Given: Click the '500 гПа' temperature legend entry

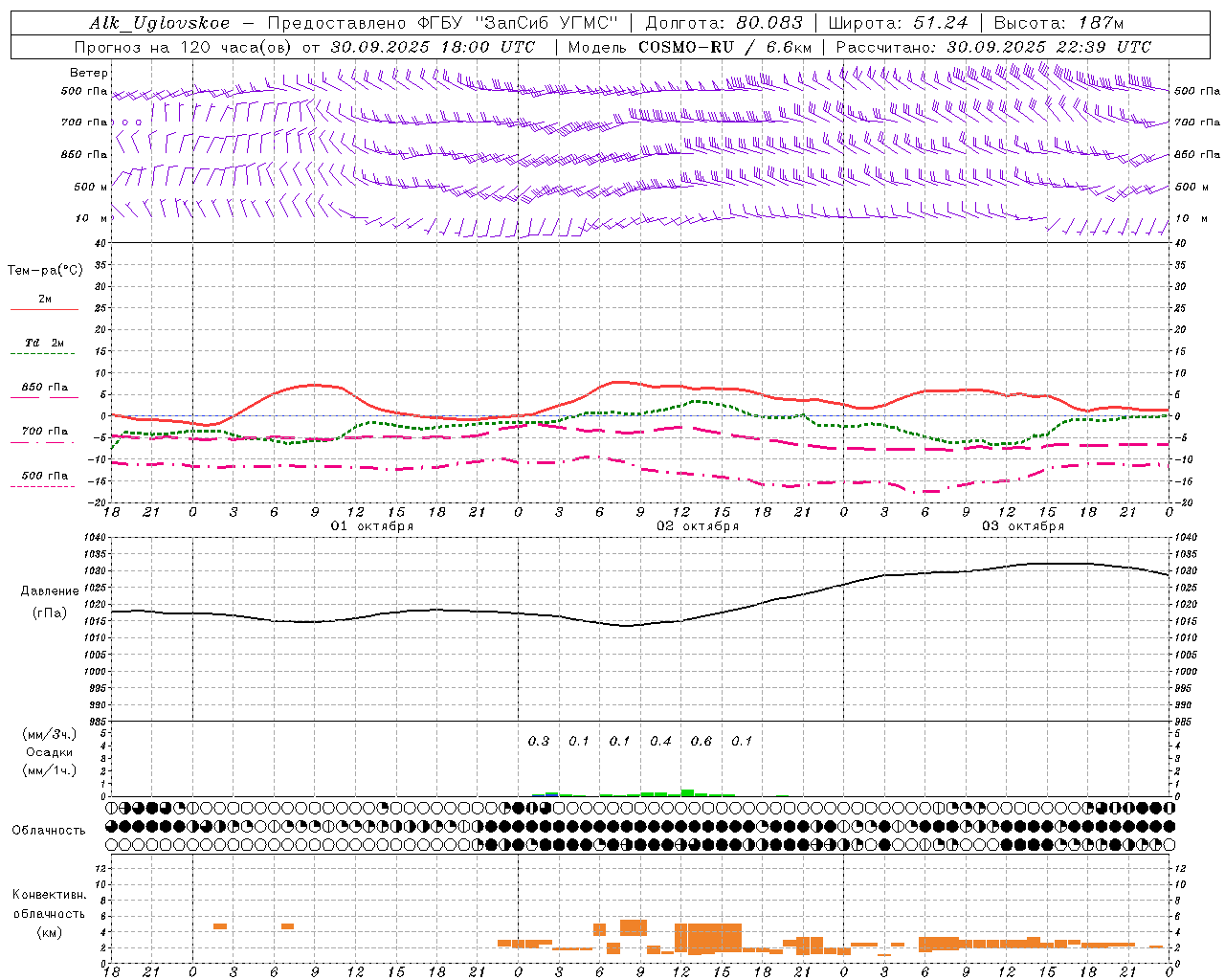Looking at the screenshot, I should tap(45, 476).
